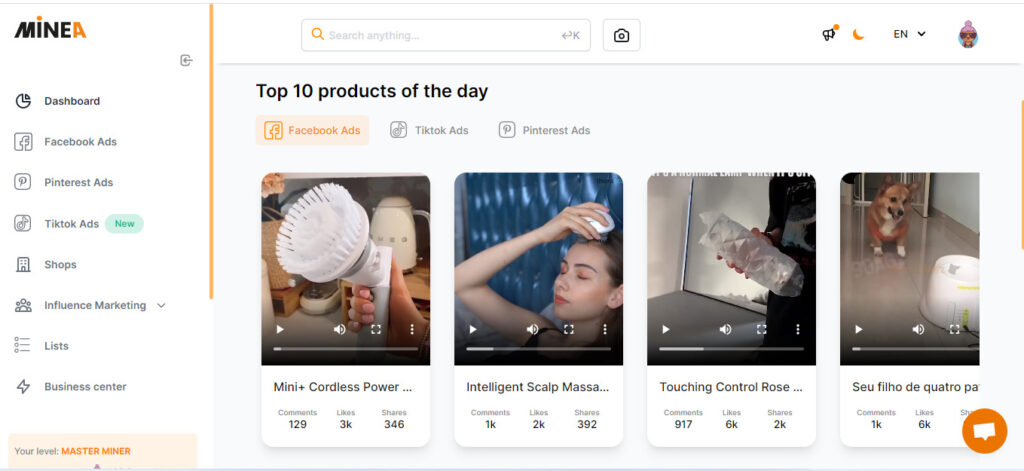Open the Shops sidebar icon
Viewport: 1024px width, 471px height.
[x=23, y=264]
